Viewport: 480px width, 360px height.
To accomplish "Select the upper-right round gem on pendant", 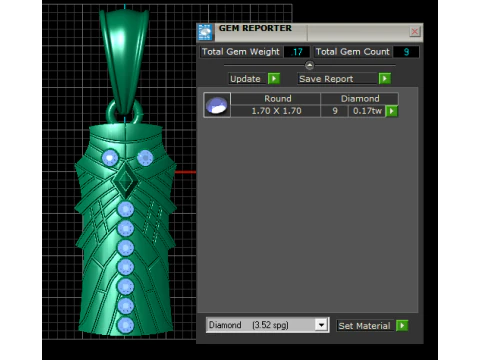I will [x=145, y=157].
